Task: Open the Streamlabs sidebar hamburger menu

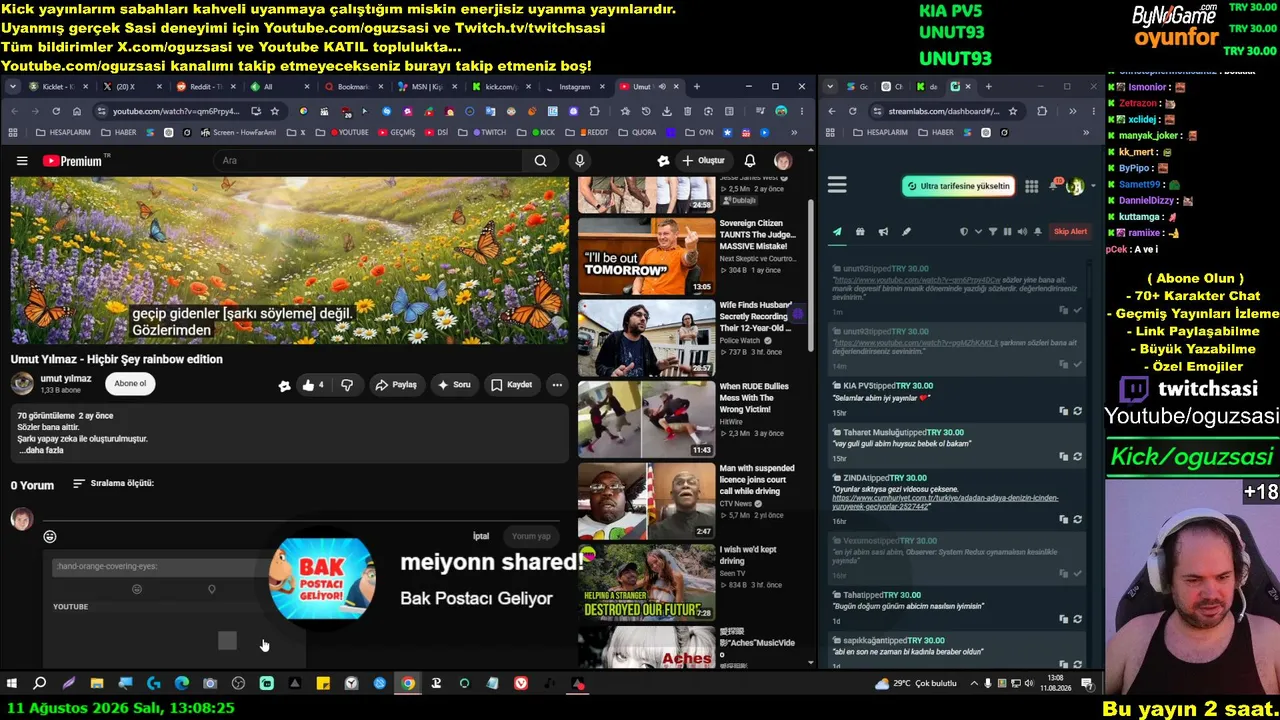Action: (x=837, y=185)
